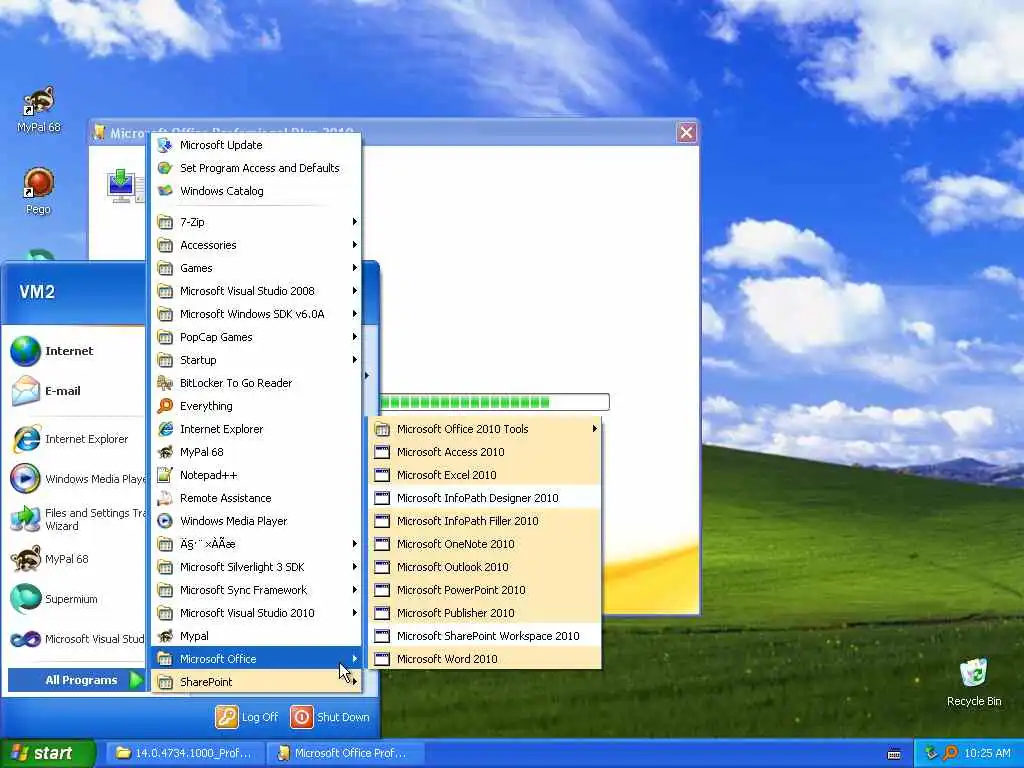Expand the 7-Zip submenu
This screenshot has height=768, width=1024.
click(x=257, y=222)
